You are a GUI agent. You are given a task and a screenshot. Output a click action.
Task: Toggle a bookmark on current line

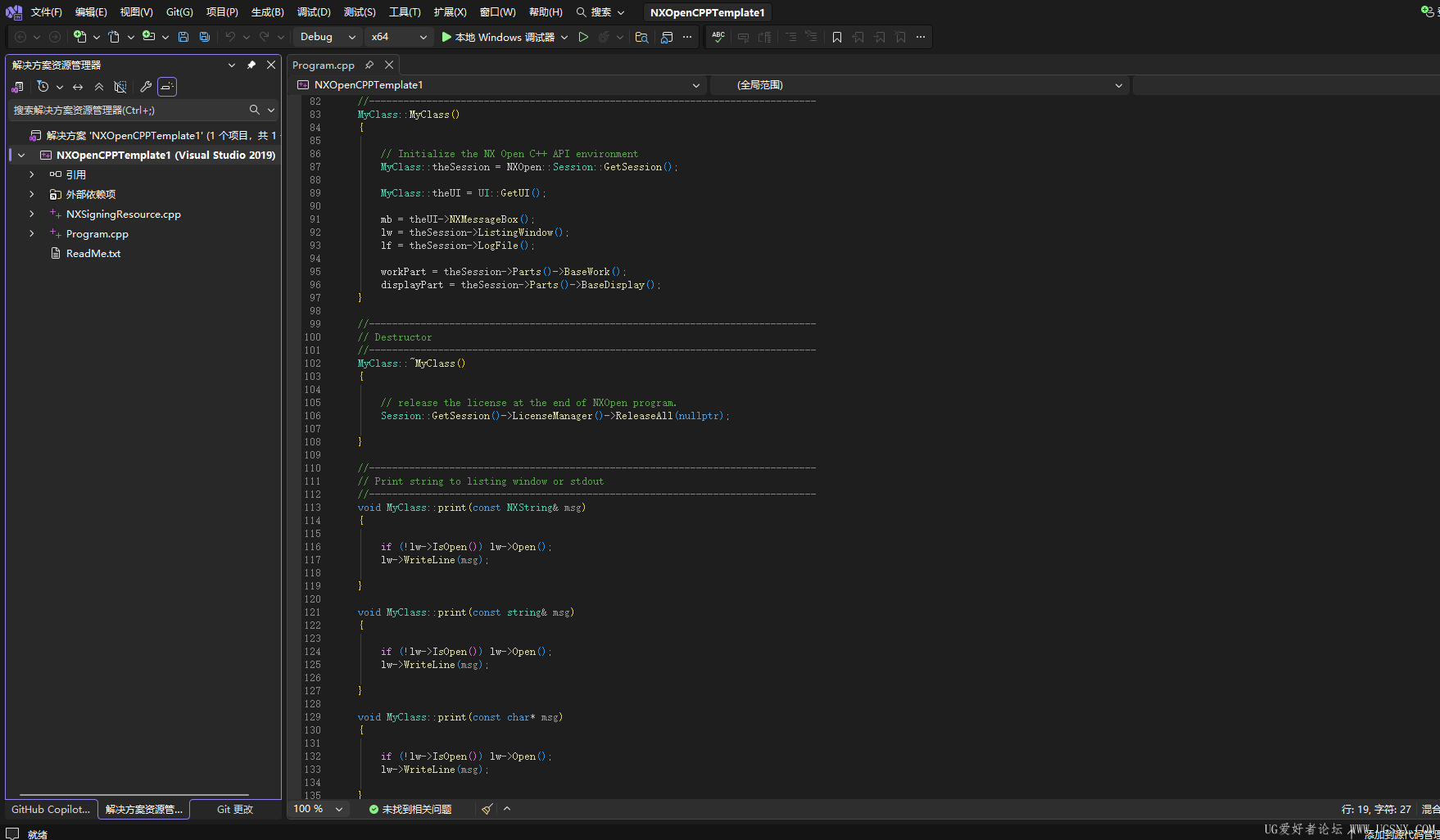(x=836, y=37)
